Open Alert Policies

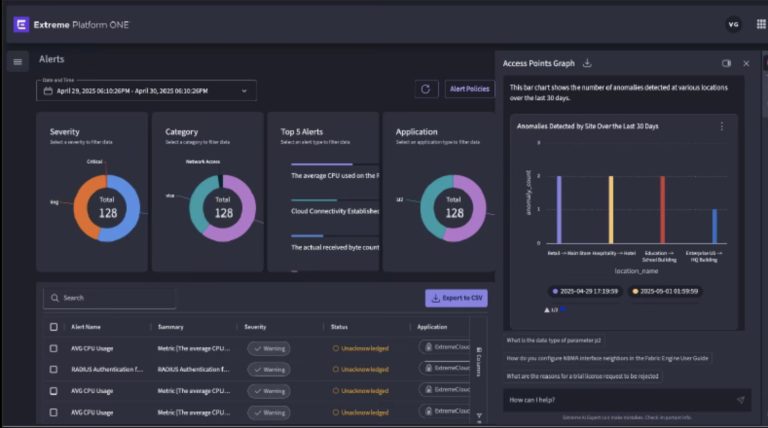(x=469, y=89)
